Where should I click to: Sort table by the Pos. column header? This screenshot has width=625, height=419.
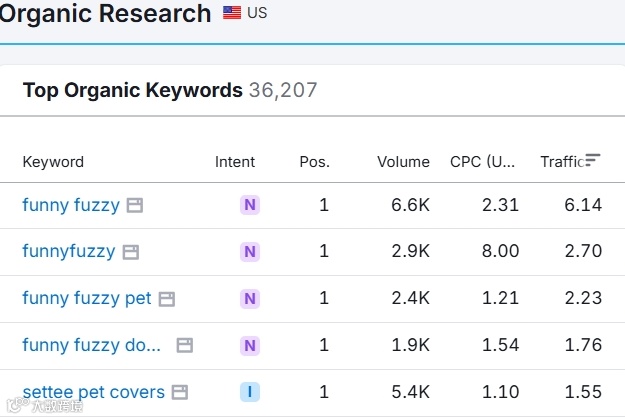click(x=314, y=162)
